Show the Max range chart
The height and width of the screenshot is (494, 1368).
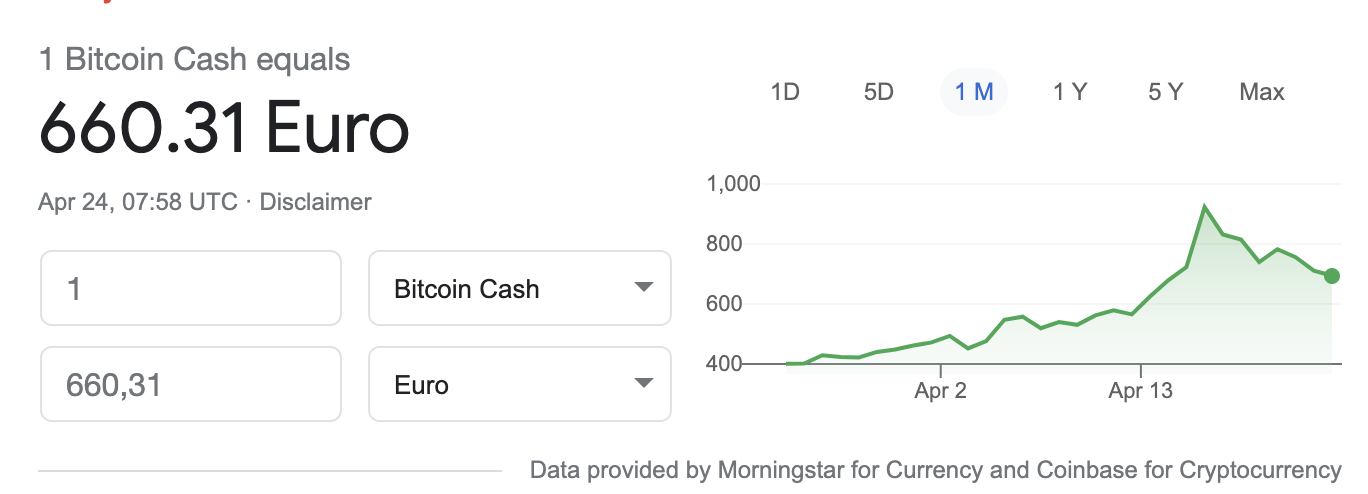tap(1262, 92)
